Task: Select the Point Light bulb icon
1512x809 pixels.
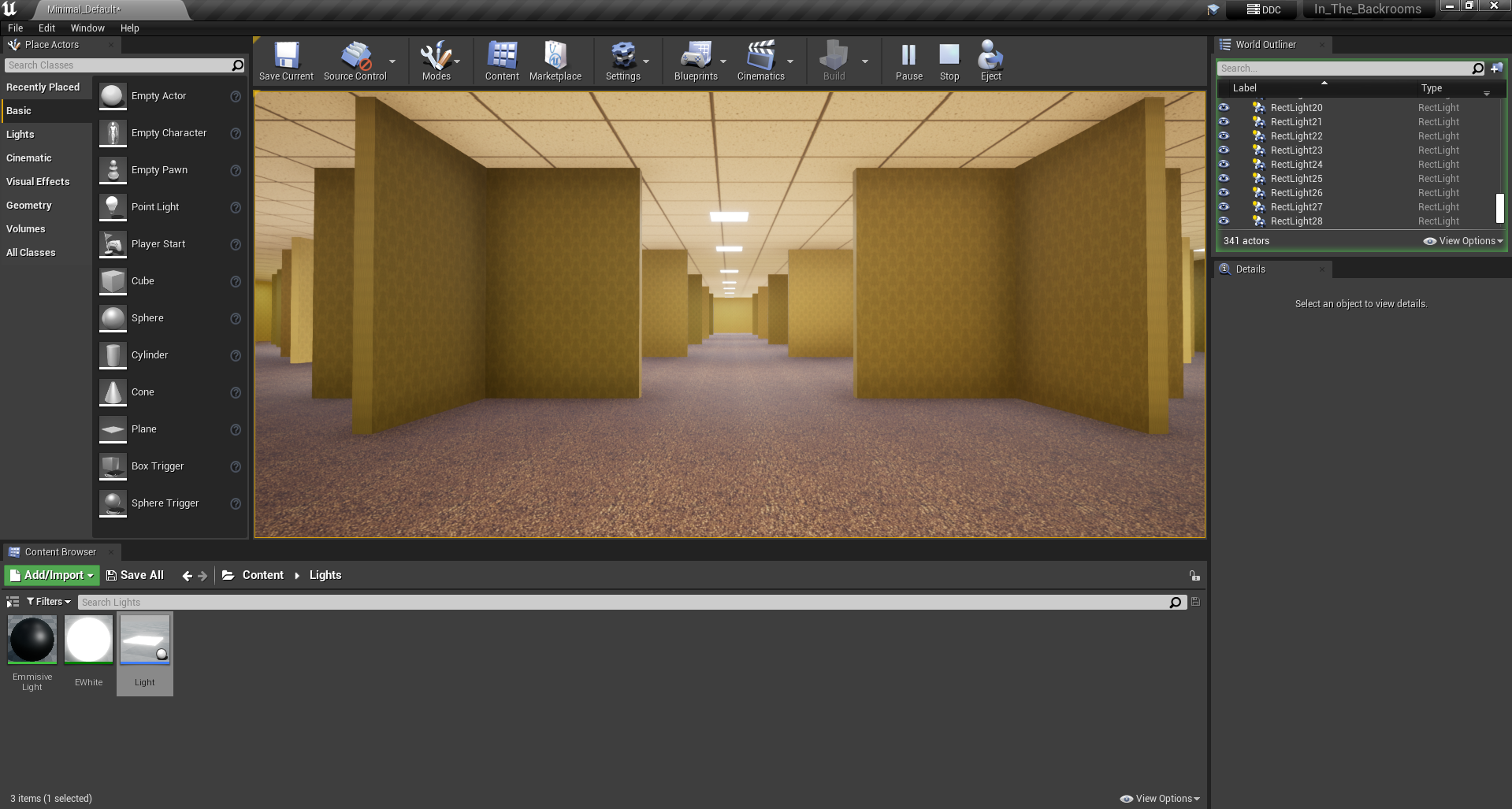Action: pyautogui.click(x=113, y=207)
